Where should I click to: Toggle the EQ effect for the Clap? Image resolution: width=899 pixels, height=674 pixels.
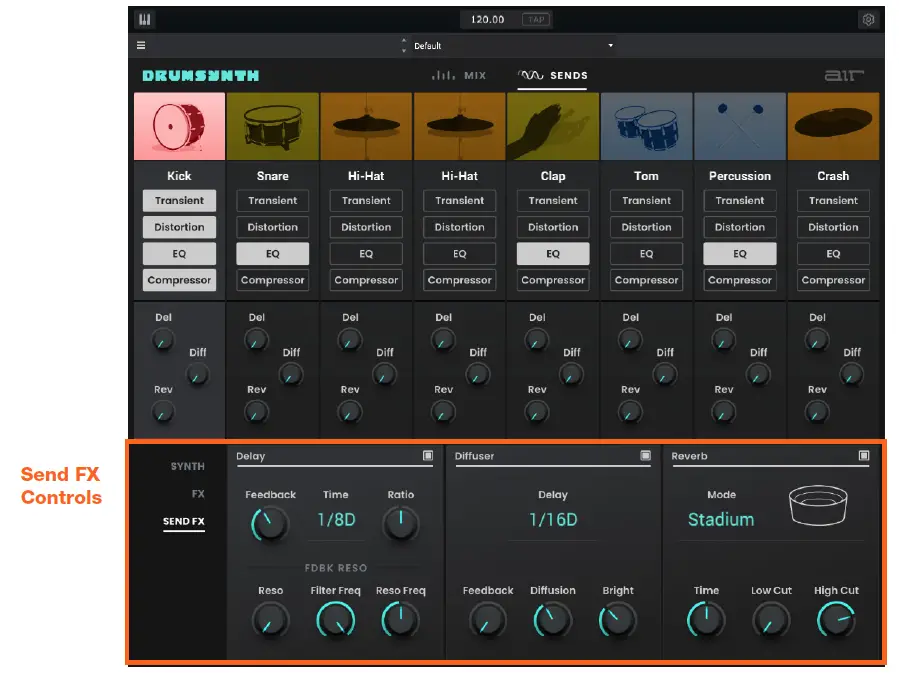point(552,253)
